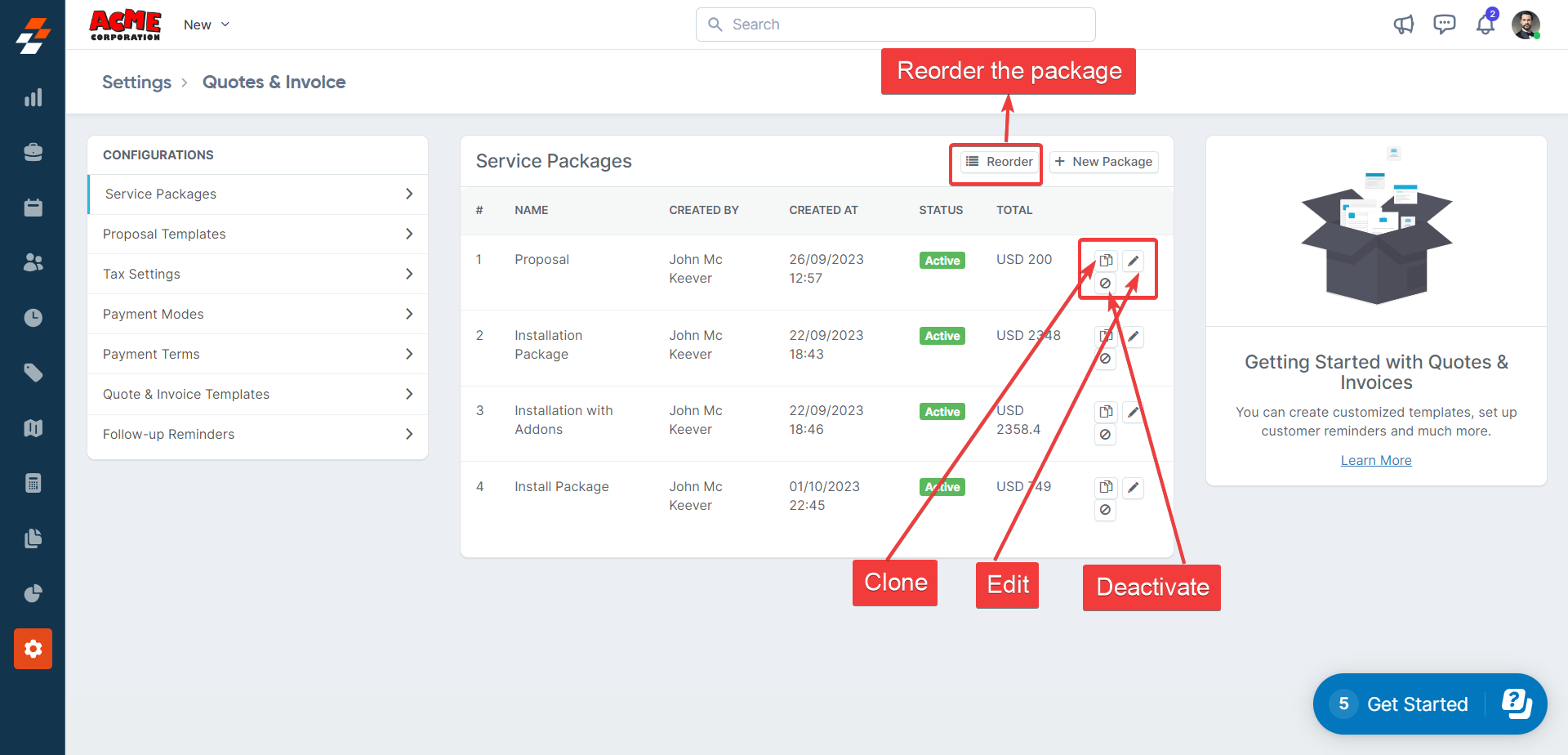Select Follow-up Reminders configuration

168,434
